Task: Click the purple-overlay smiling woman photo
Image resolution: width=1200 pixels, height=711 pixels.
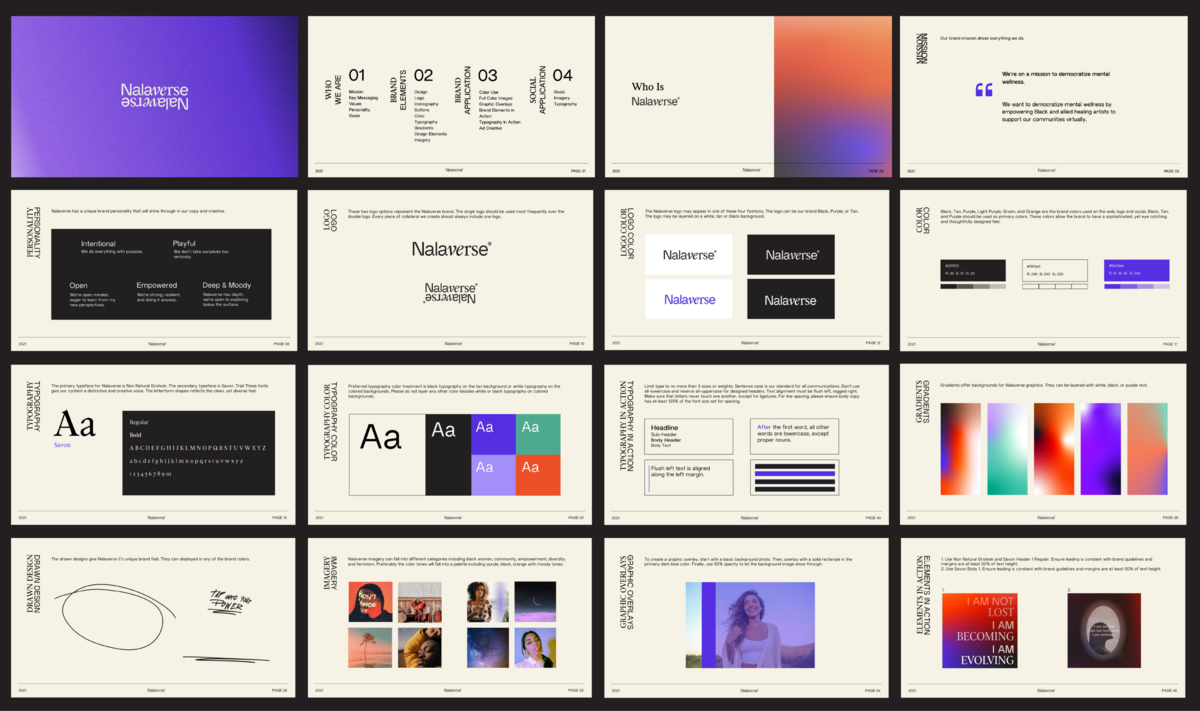Action: (750, 624)
